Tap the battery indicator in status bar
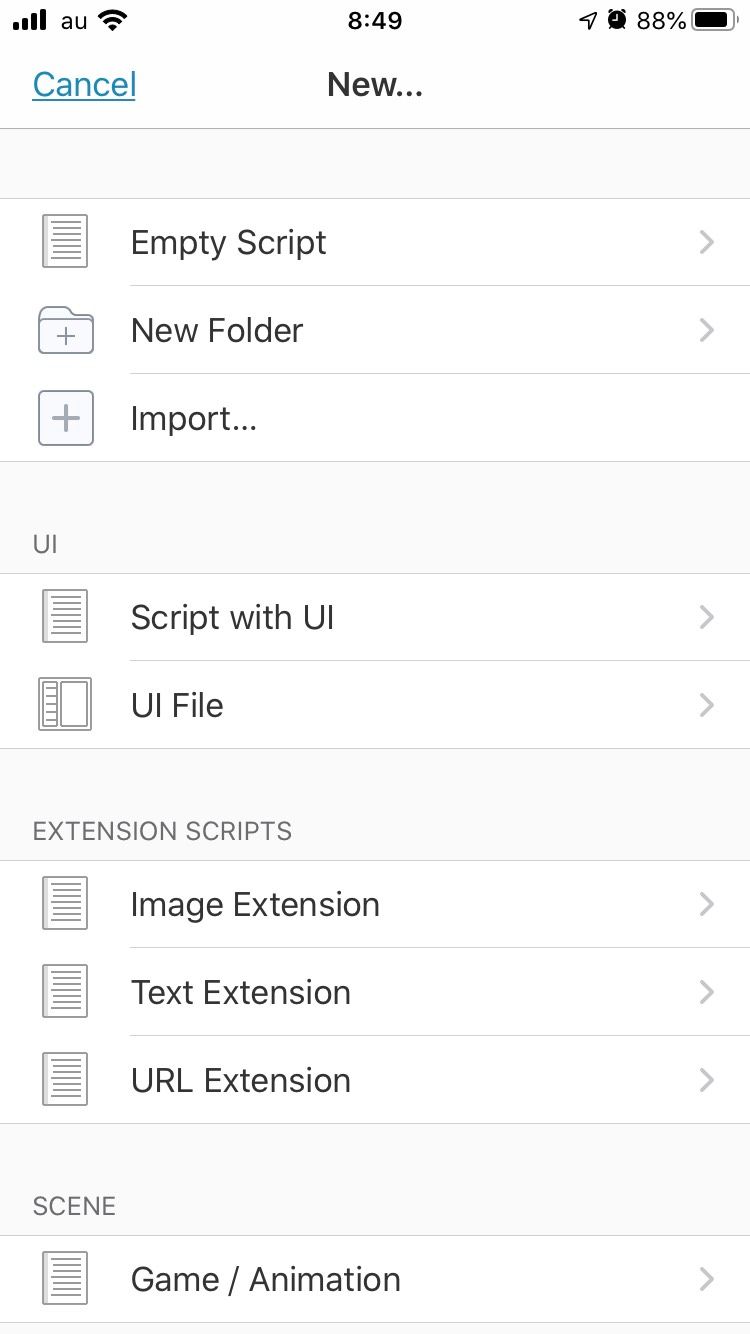 click(714, 20)
